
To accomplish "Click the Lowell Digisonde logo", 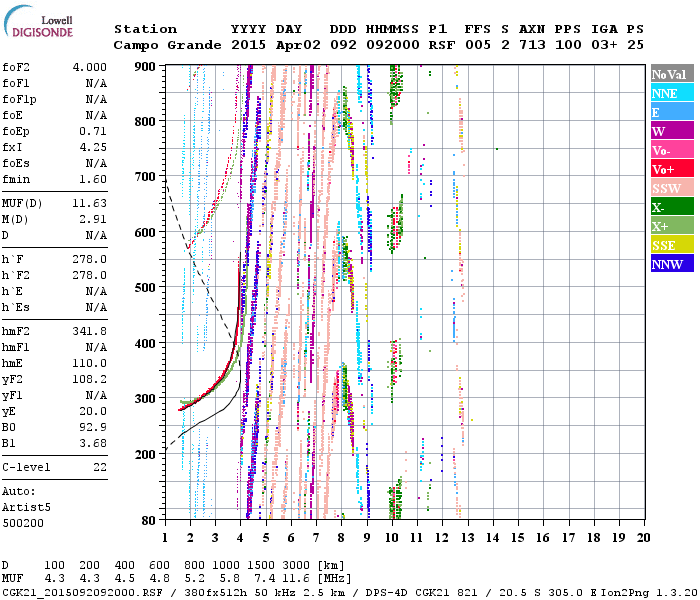I will tap(38, 22).
